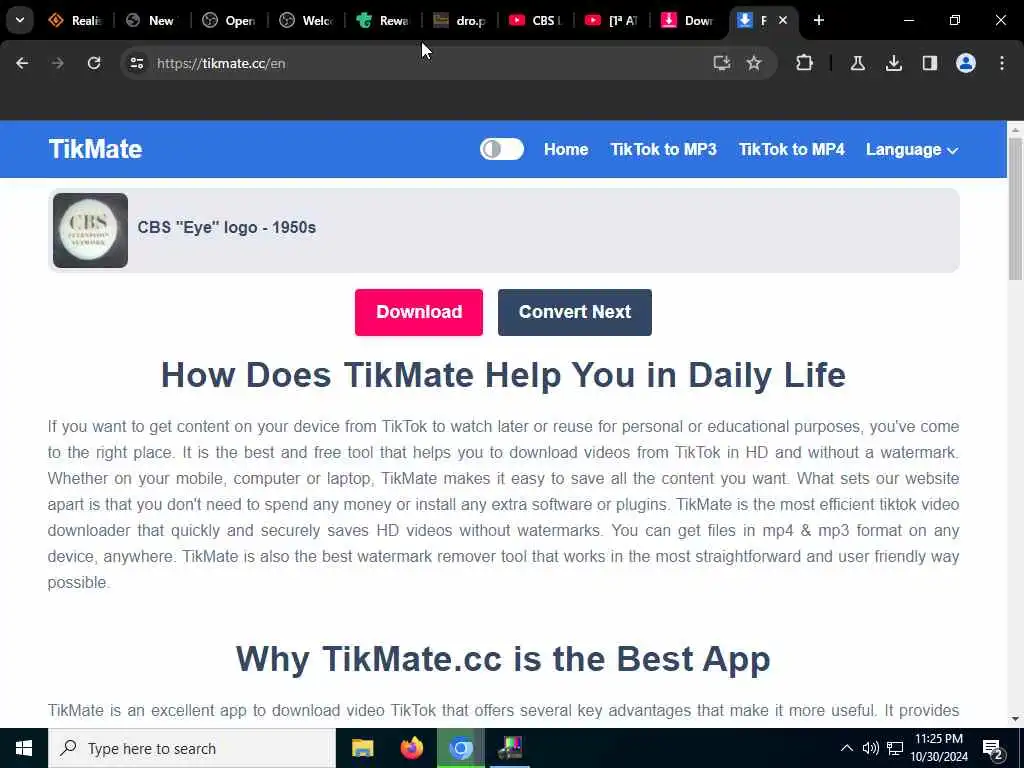The image size is (1024, 768).
Task: Install app icon in address bar
Action: coord(722,63)
